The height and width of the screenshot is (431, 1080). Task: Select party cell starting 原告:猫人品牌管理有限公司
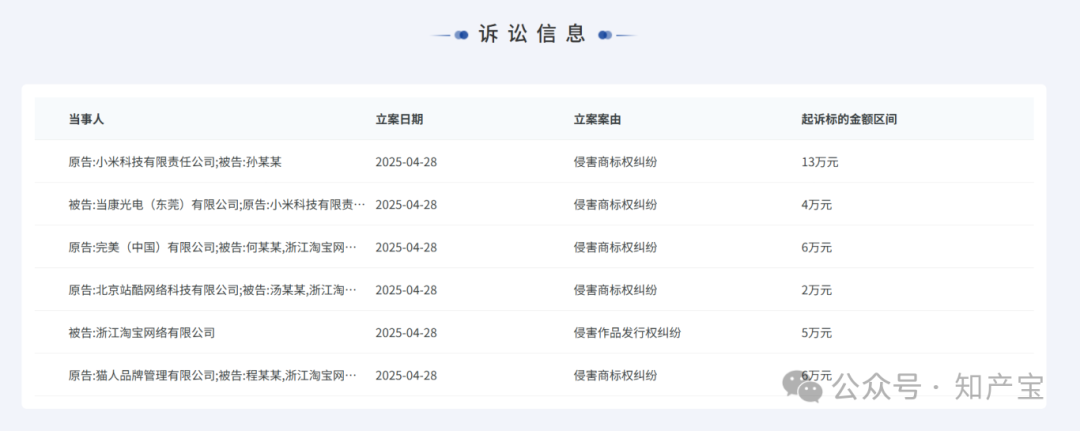pos(213,376)
